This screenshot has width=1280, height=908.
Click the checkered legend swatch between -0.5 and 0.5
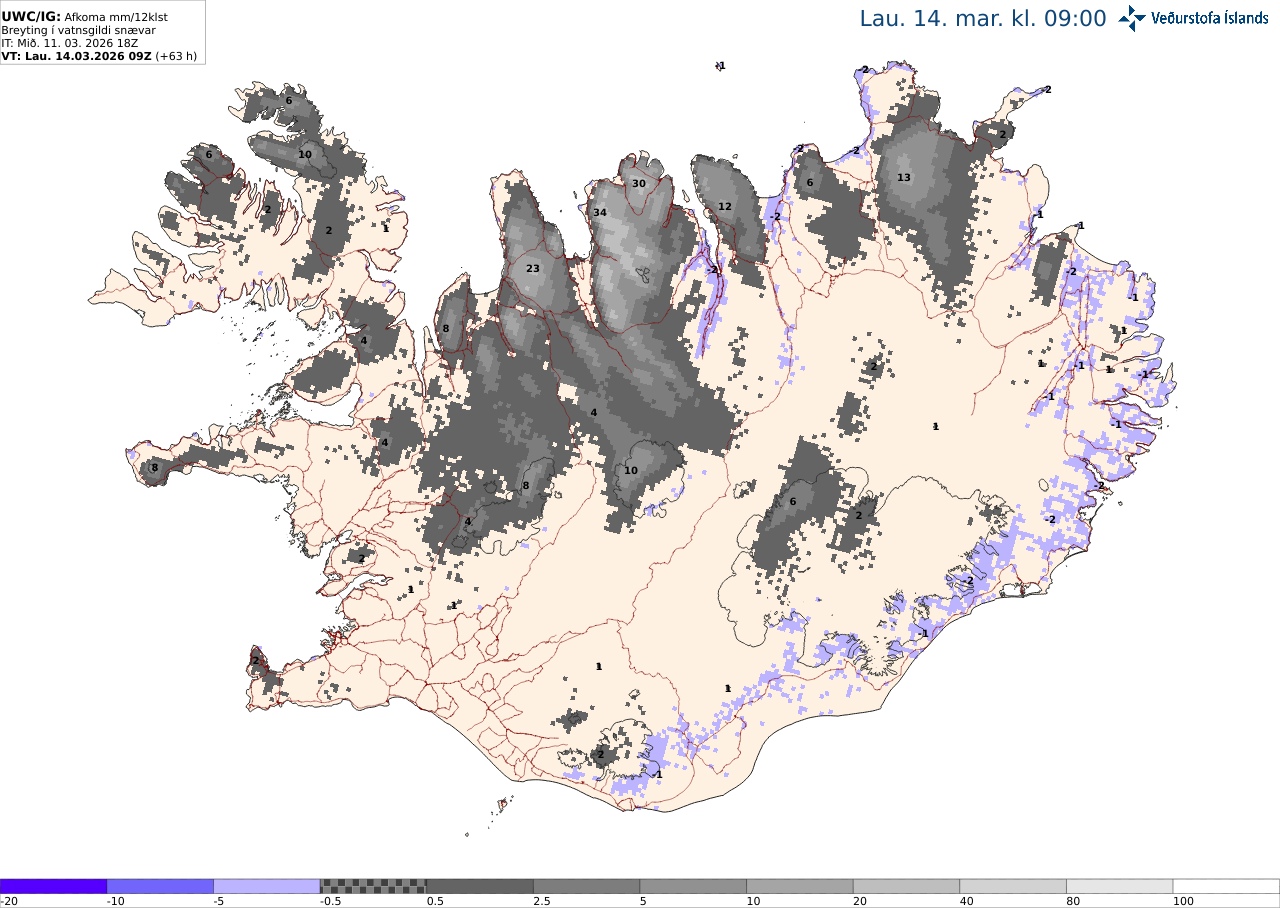(373, 886)
